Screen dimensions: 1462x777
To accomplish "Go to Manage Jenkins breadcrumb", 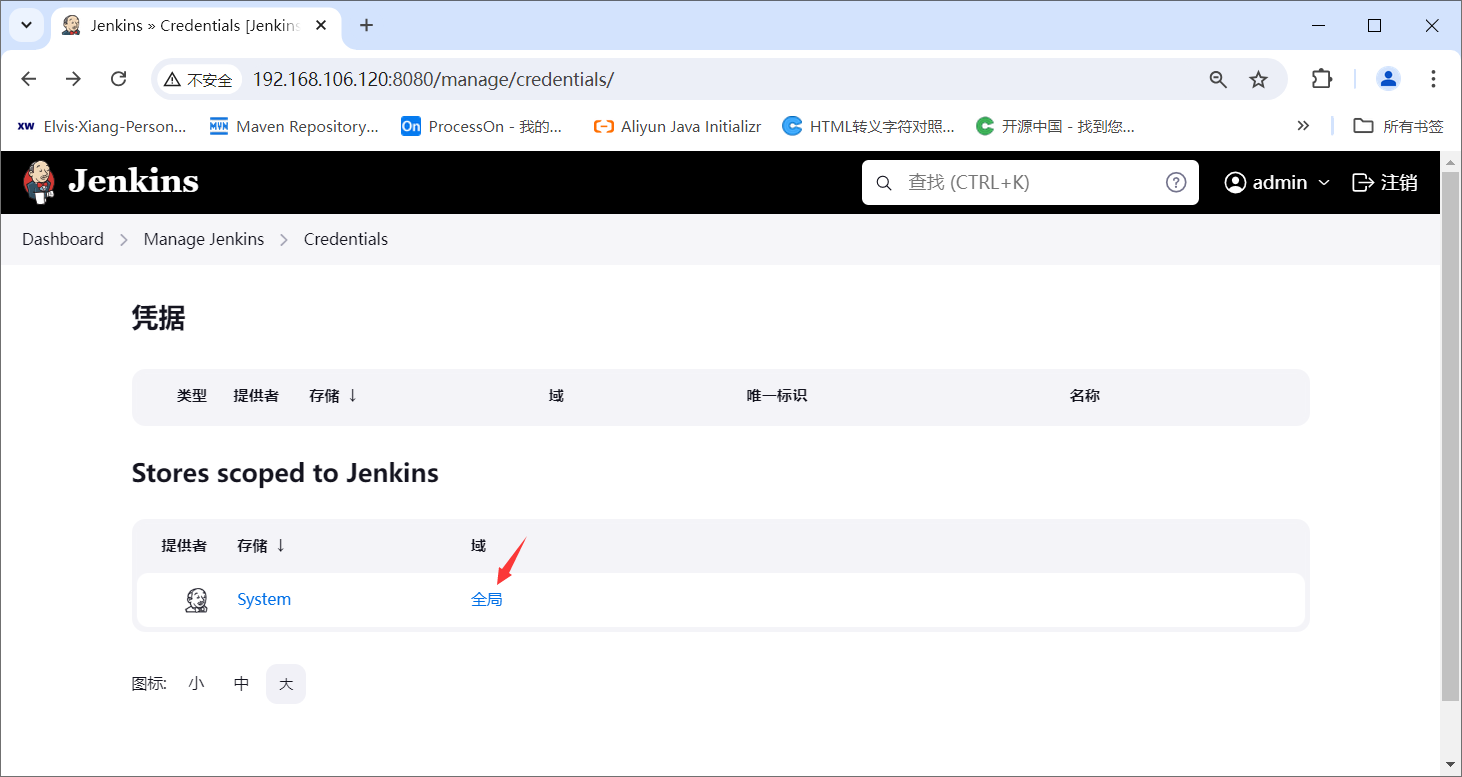I will tap(204, 239).
